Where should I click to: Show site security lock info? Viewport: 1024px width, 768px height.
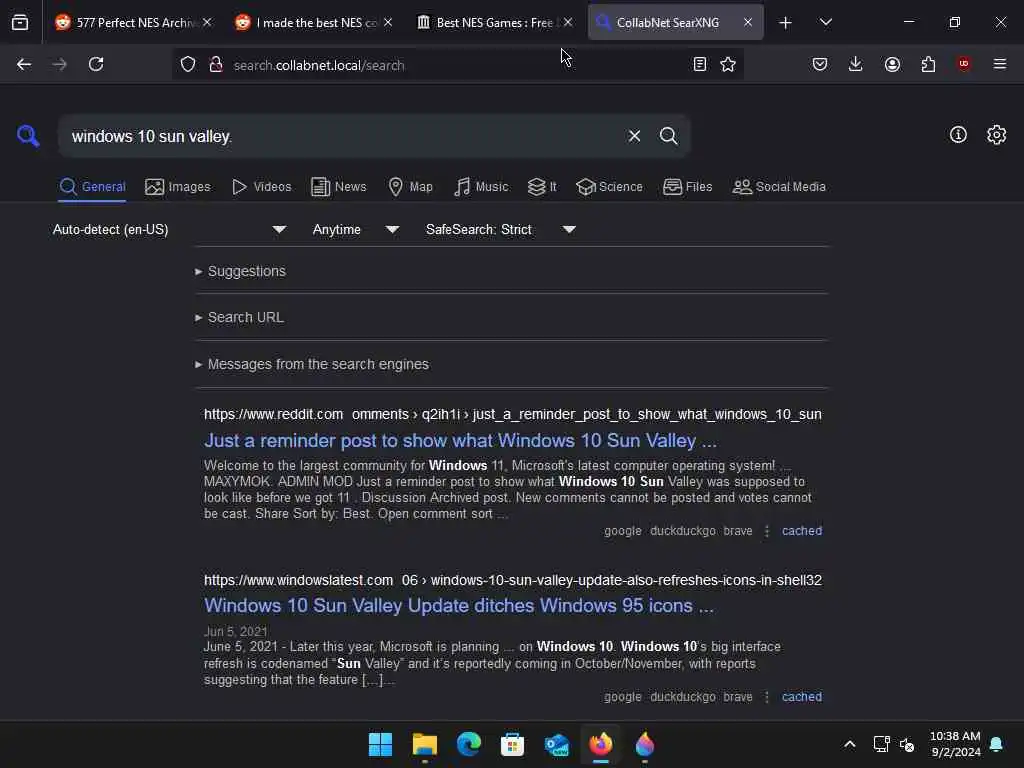click(x=216, y=64)
